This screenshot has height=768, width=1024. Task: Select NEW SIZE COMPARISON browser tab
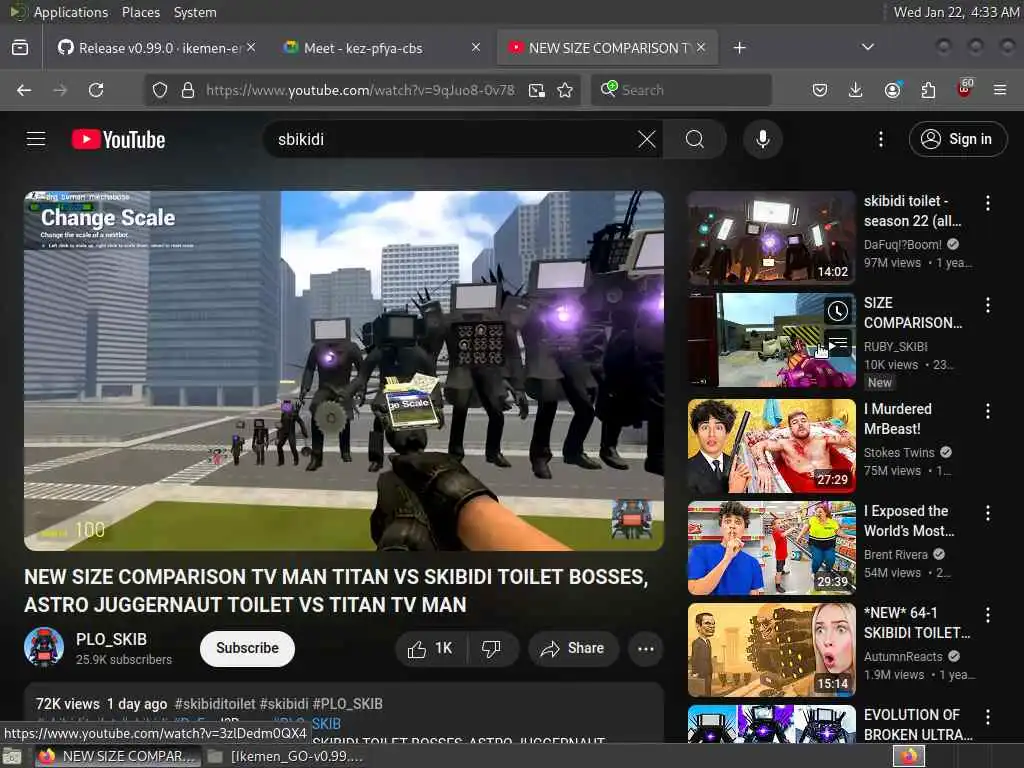tap(607, 48)
